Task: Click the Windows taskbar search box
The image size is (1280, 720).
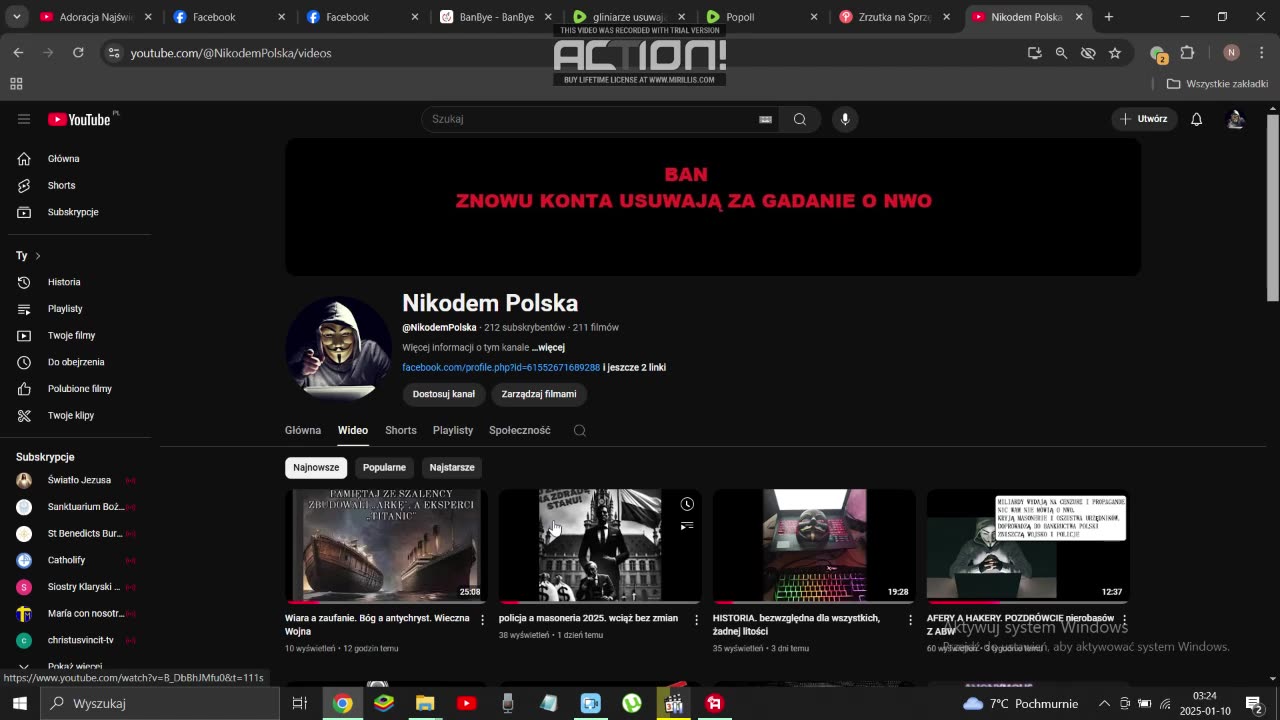Action: (x=160, y=703)
